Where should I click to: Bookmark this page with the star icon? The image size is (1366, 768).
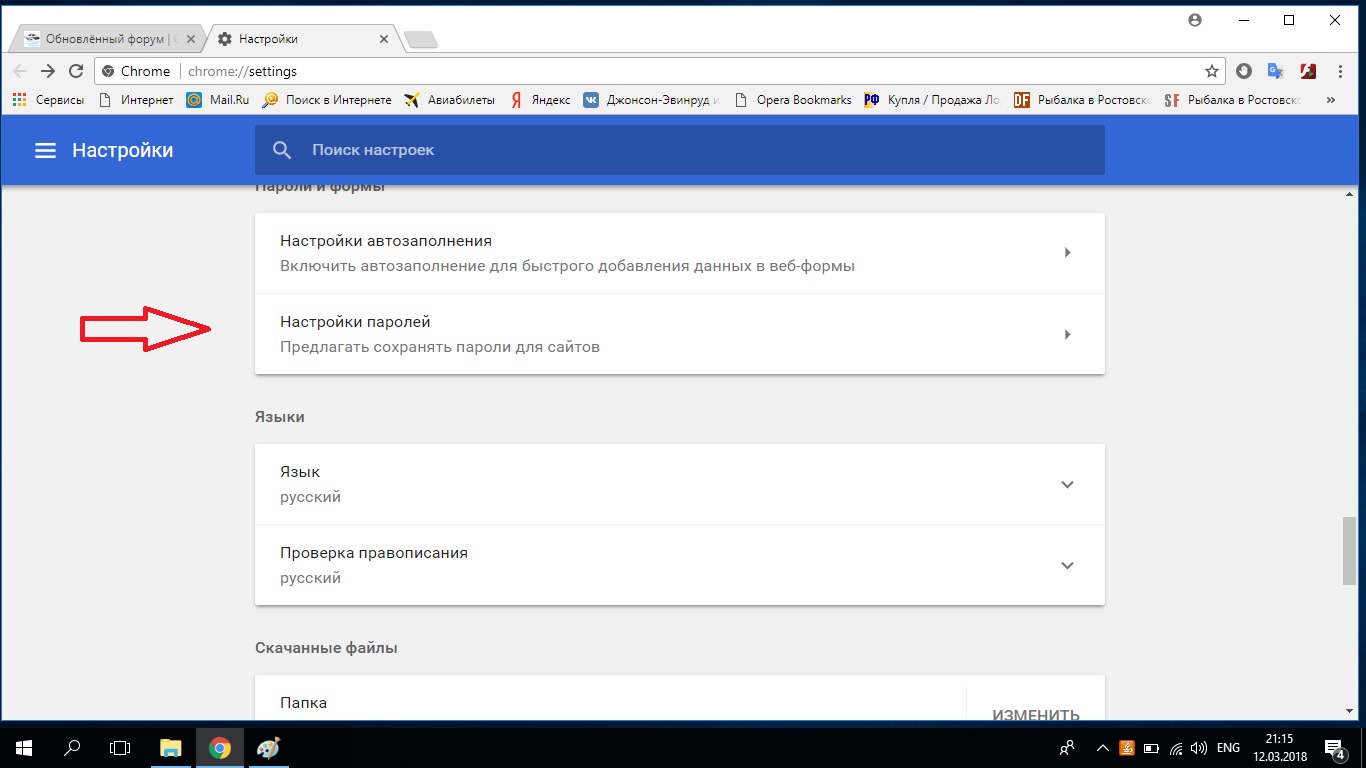point(1212,71)
